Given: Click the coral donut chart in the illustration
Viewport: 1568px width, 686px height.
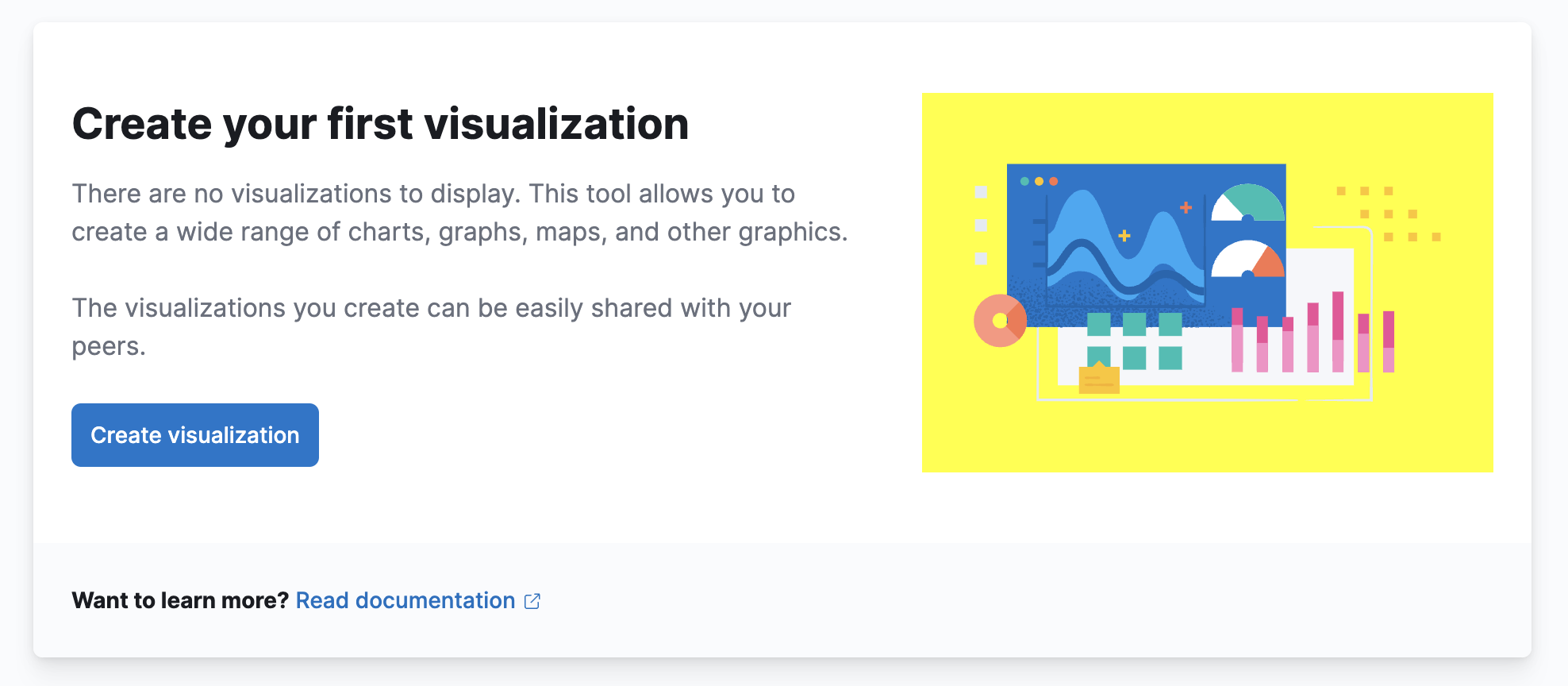Looking at the screenshot, I should [x=1000, y=321].
